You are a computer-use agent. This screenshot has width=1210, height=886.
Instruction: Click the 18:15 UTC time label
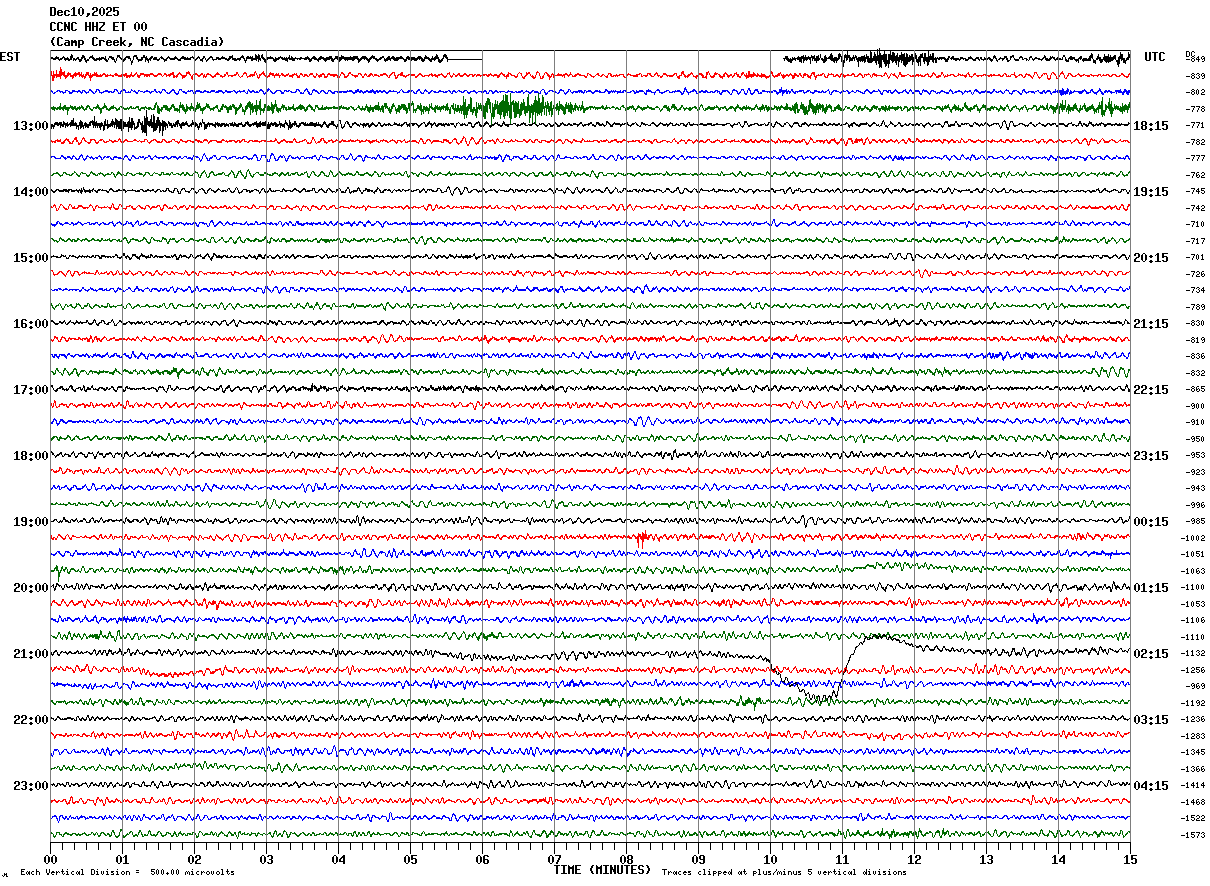(x=1151, y=126)
